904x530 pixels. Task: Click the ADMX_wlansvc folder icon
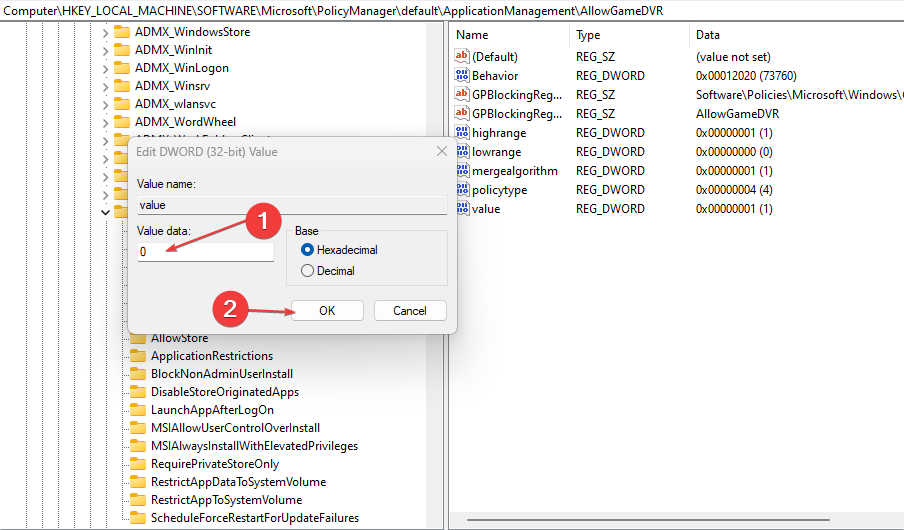pyautogui.click(x=122, y=103)
